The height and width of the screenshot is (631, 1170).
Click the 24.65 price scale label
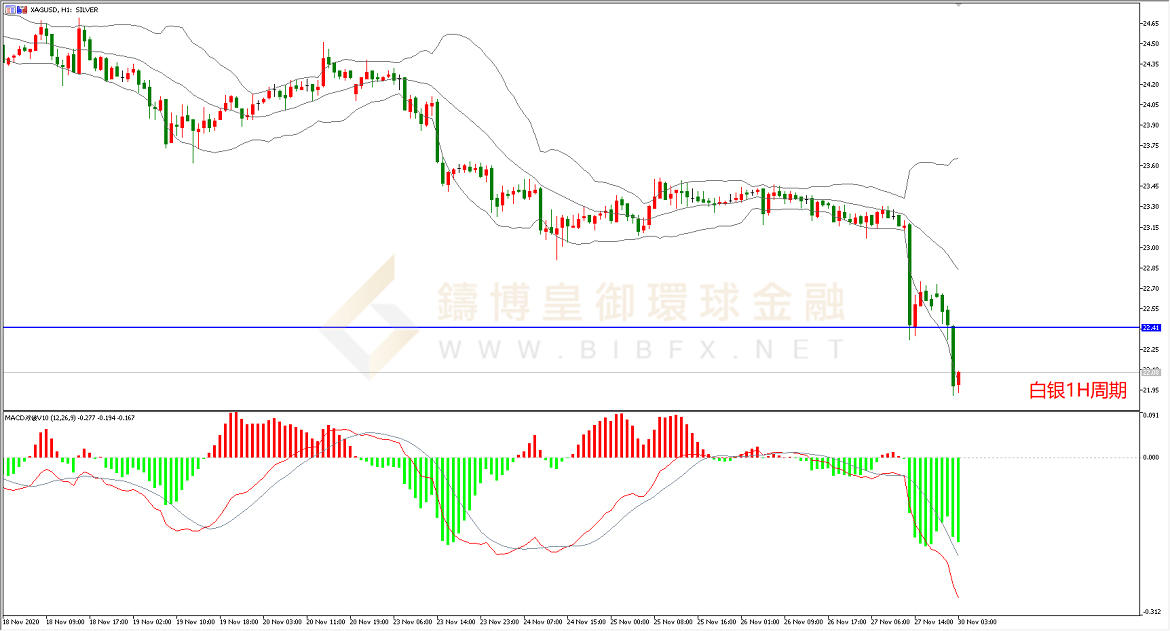(1149, 22)
